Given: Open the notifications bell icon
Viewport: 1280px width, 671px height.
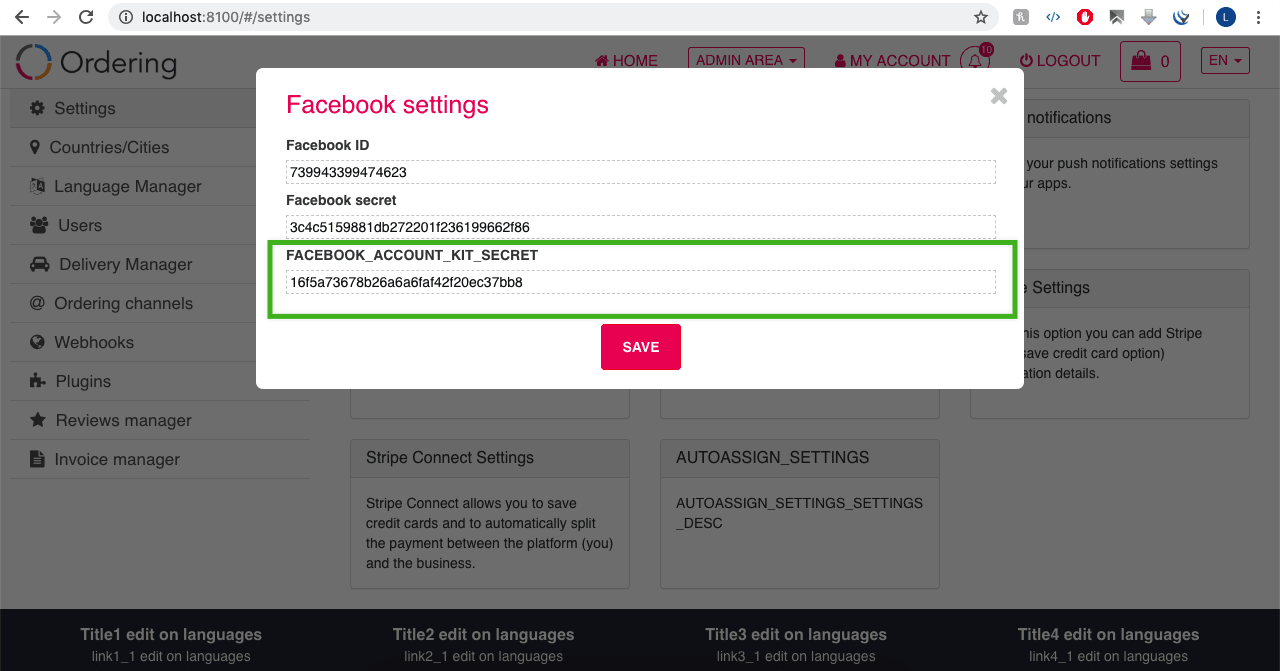Looking at the screenshot, I should pos(976,60).
